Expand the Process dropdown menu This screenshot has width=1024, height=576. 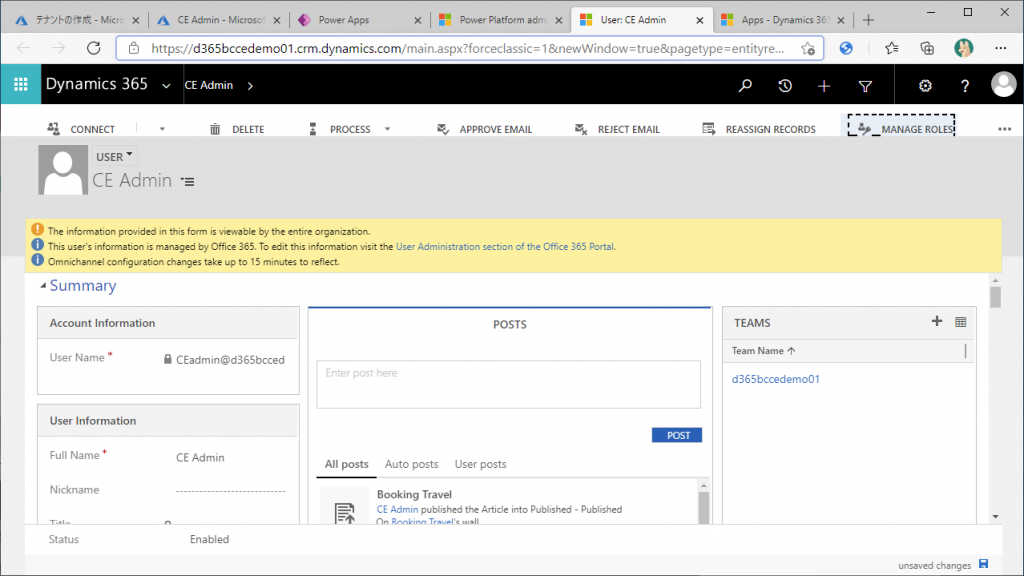(x=387, y=129)
